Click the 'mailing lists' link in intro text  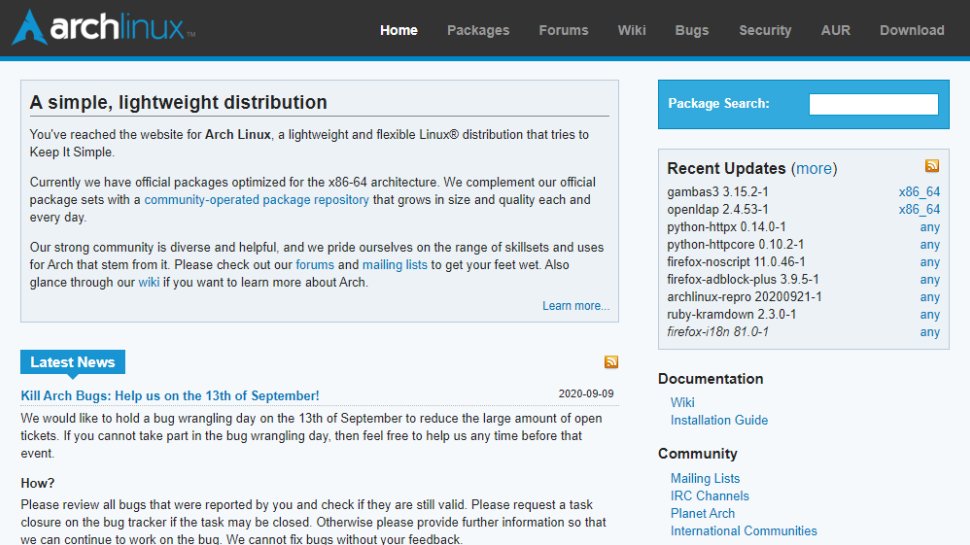[395, 265]
